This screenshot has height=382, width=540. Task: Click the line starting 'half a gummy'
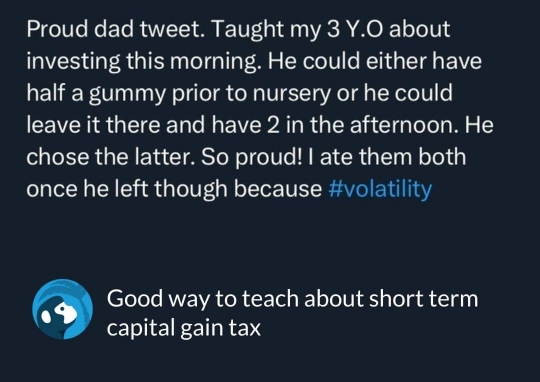tap(239, 94)
